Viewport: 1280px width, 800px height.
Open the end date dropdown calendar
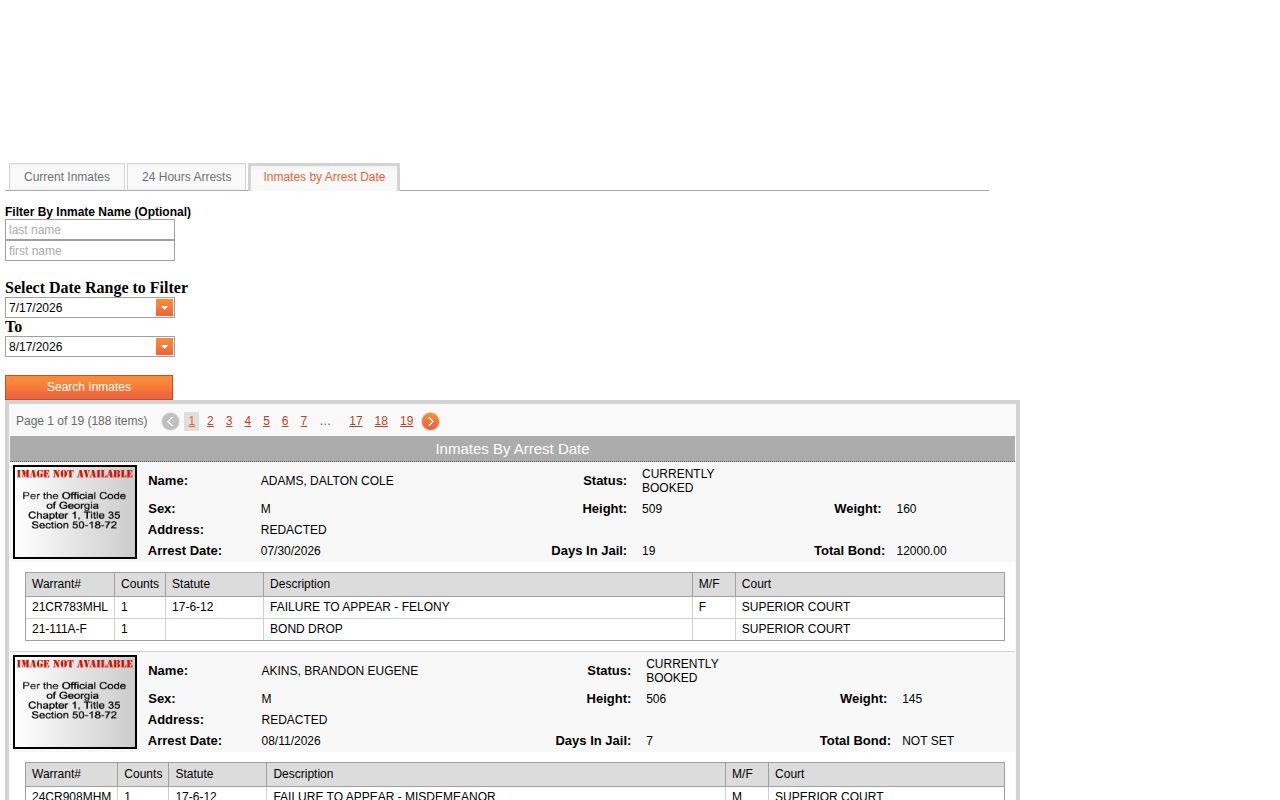pyautogui.click(x=165, y=347)
